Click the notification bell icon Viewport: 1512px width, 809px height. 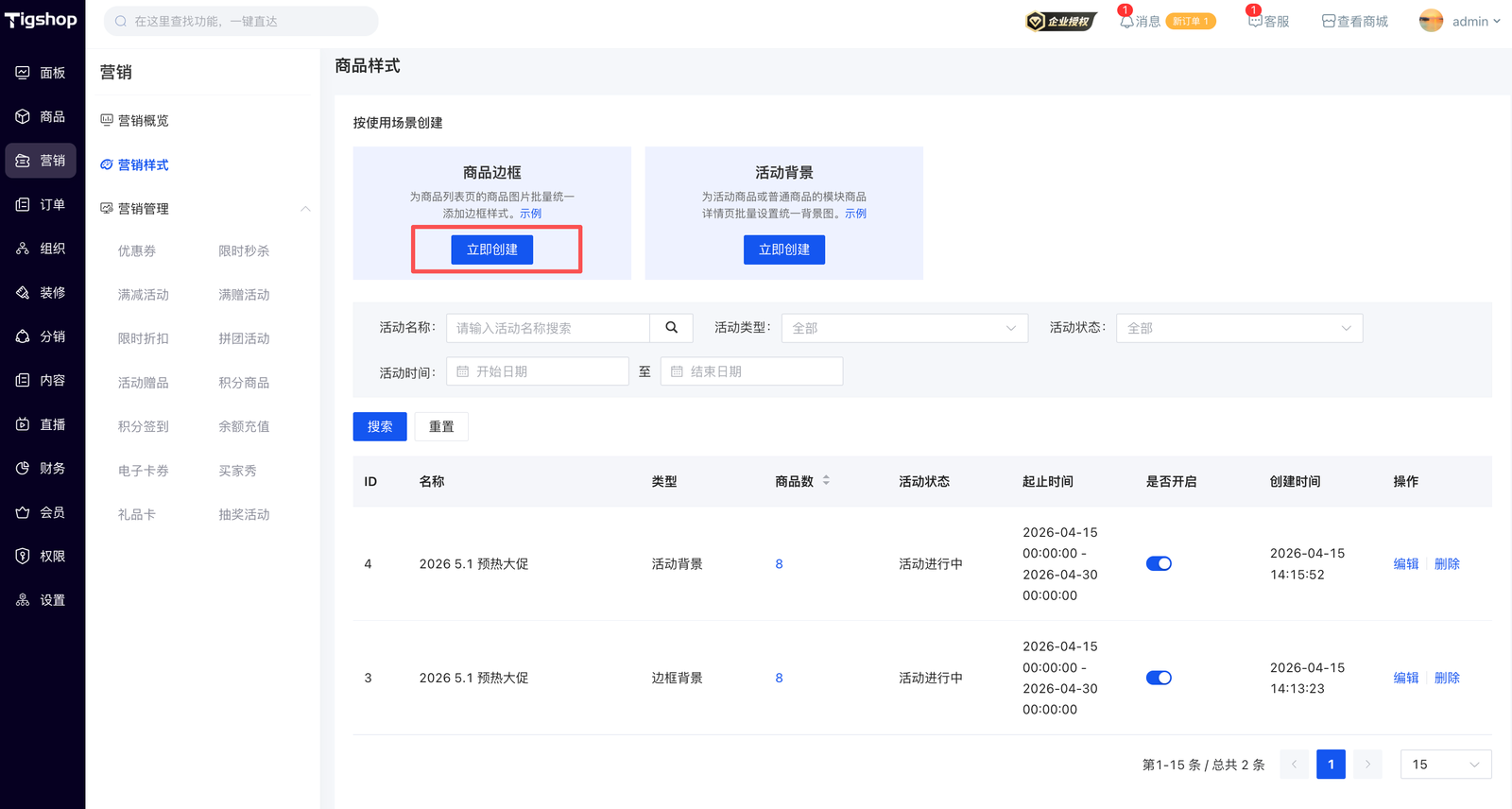1126,22
